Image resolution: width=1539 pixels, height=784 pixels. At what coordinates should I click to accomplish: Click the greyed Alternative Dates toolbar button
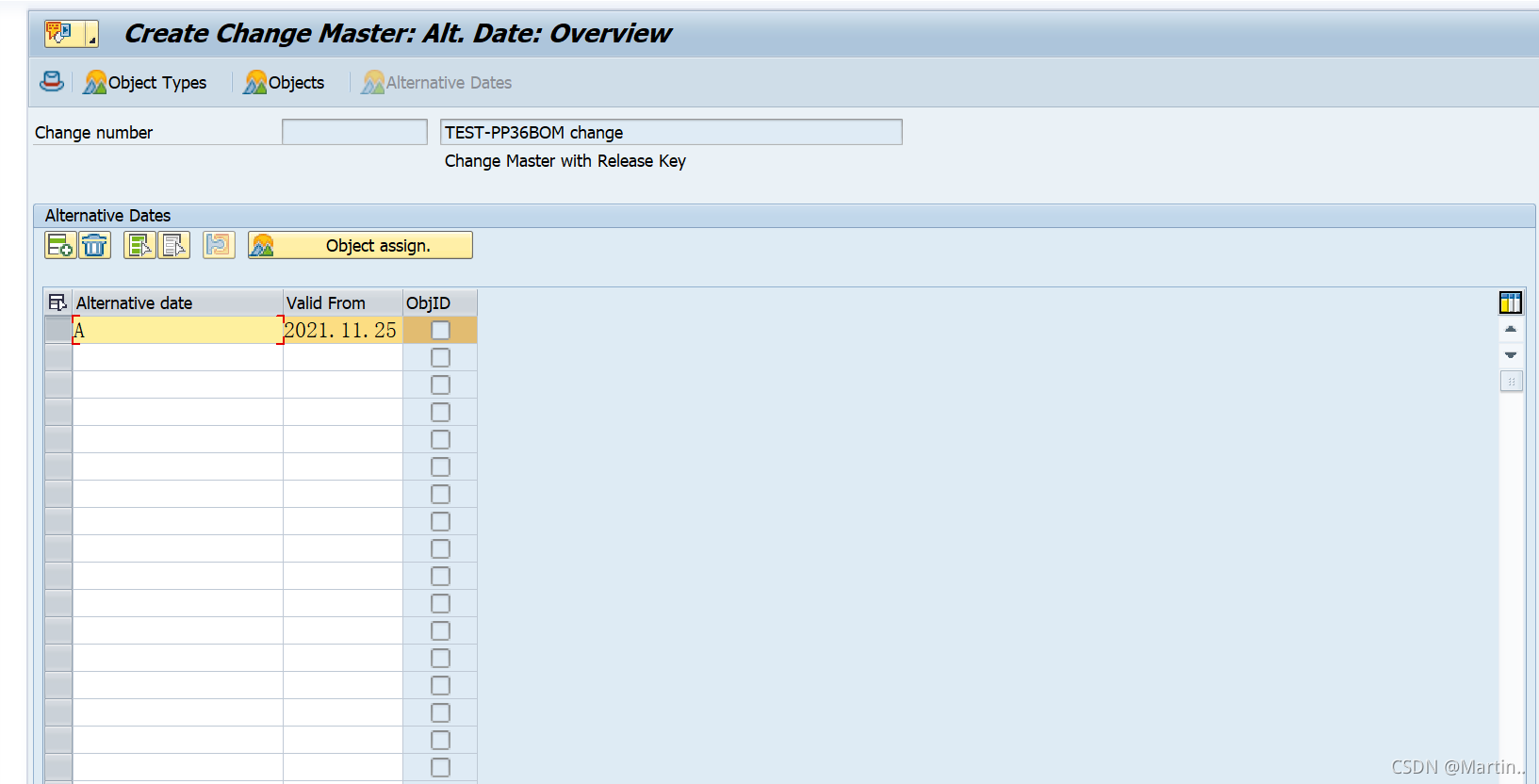(x=437, y=83)
